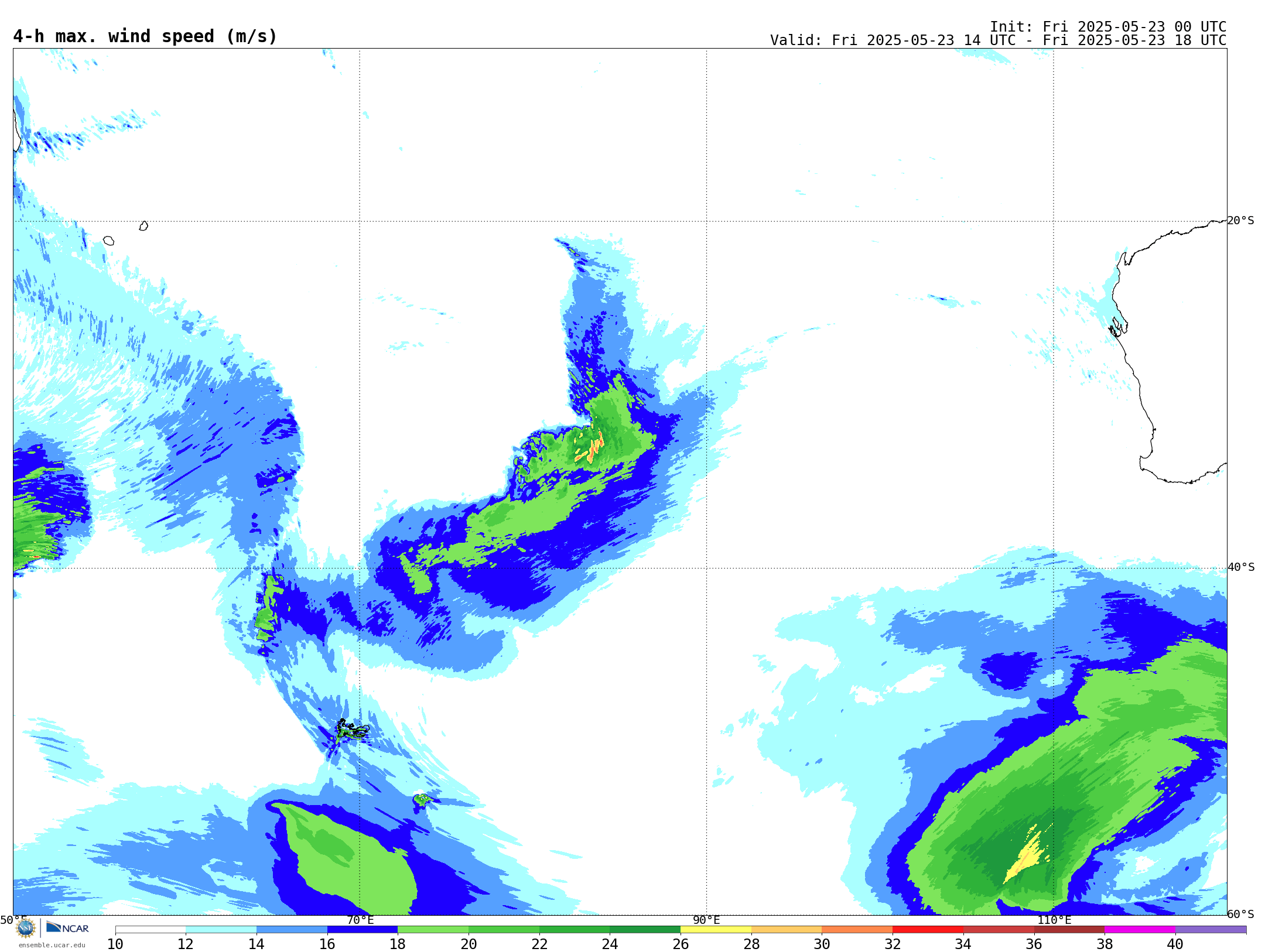Click the colorbar tick label 24
The height and width of the screenshot is (952, 1265).
[610, 944]
